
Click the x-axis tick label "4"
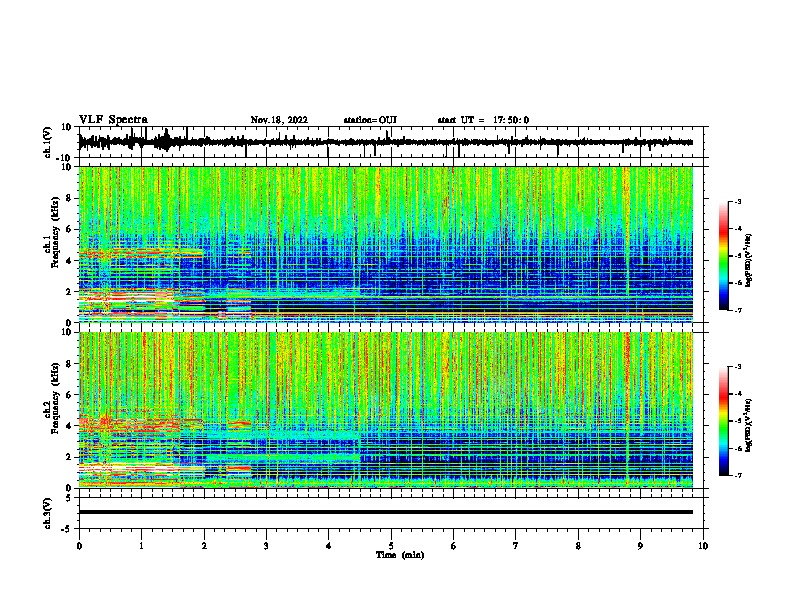pos(329,546)
